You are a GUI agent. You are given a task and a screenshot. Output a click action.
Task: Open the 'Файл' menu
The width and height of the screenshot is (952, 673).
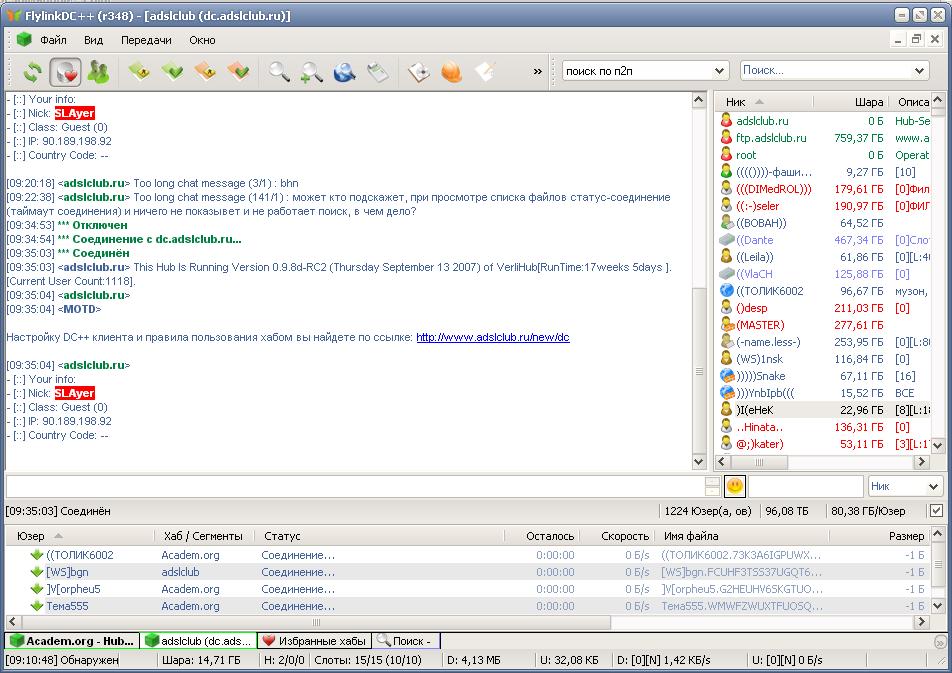click(x=53, y=40)
